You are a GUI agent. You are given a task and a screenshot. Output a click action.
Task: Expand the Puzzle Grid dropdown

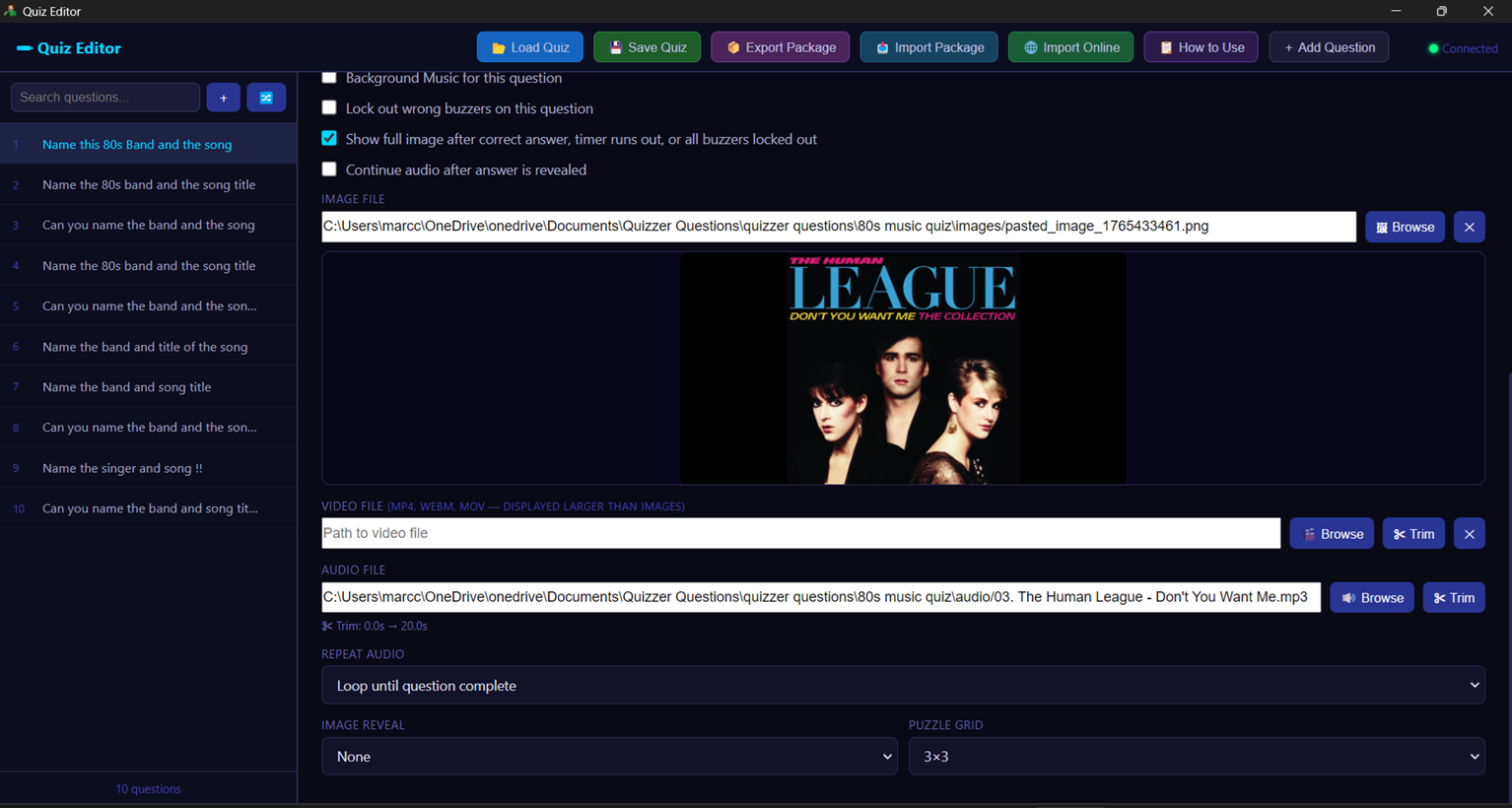pos(1197,756)
